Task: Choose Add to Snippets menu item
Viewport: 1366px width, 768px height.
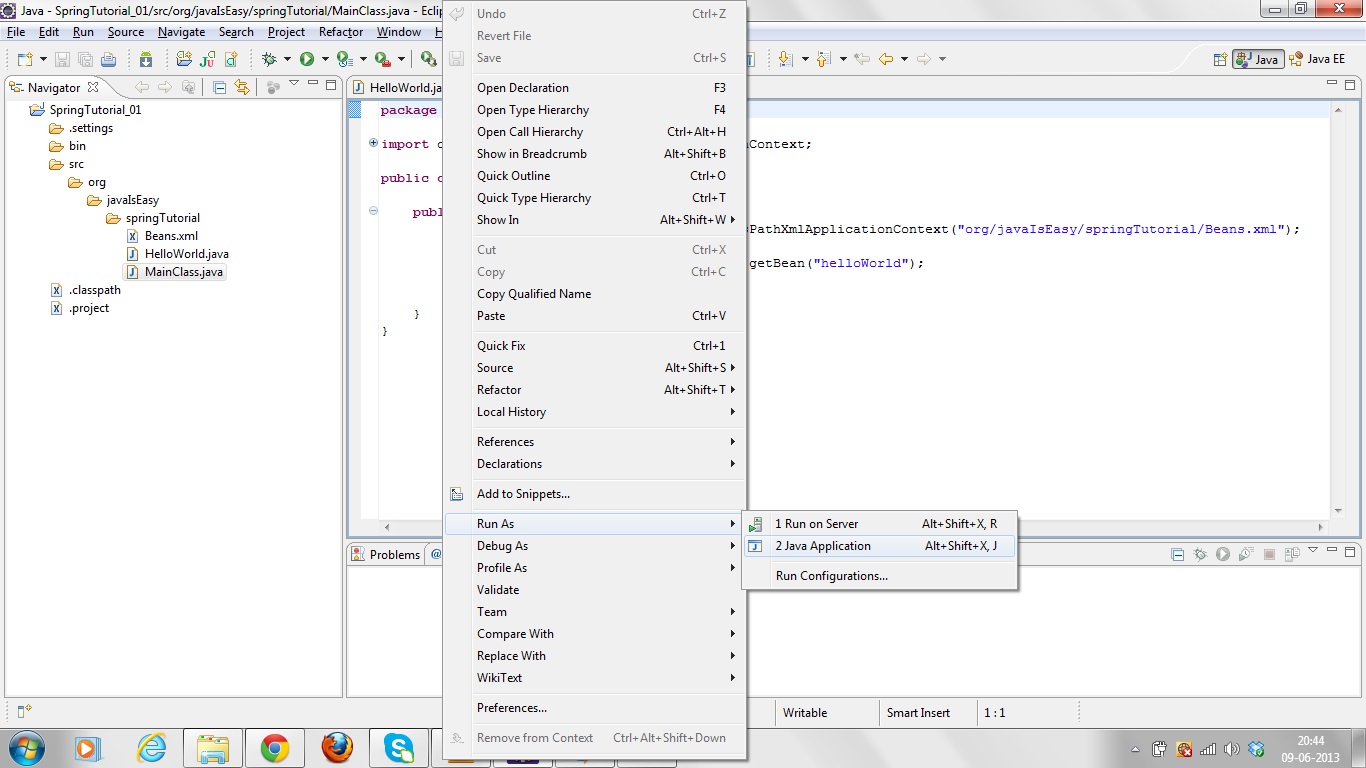Action: pyautogui.click(x=595, y=494)
